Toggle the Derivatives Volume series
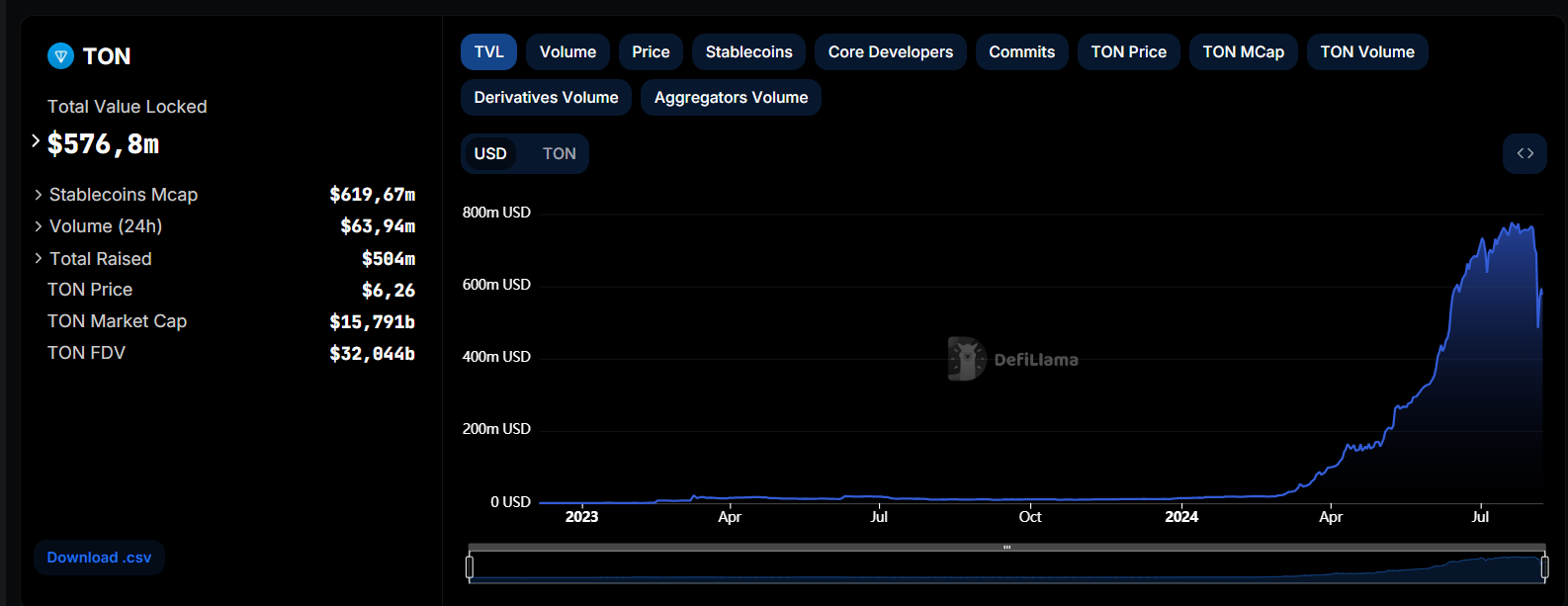The height and width of the screenshot is (606, 1568). tap(546, 98)
